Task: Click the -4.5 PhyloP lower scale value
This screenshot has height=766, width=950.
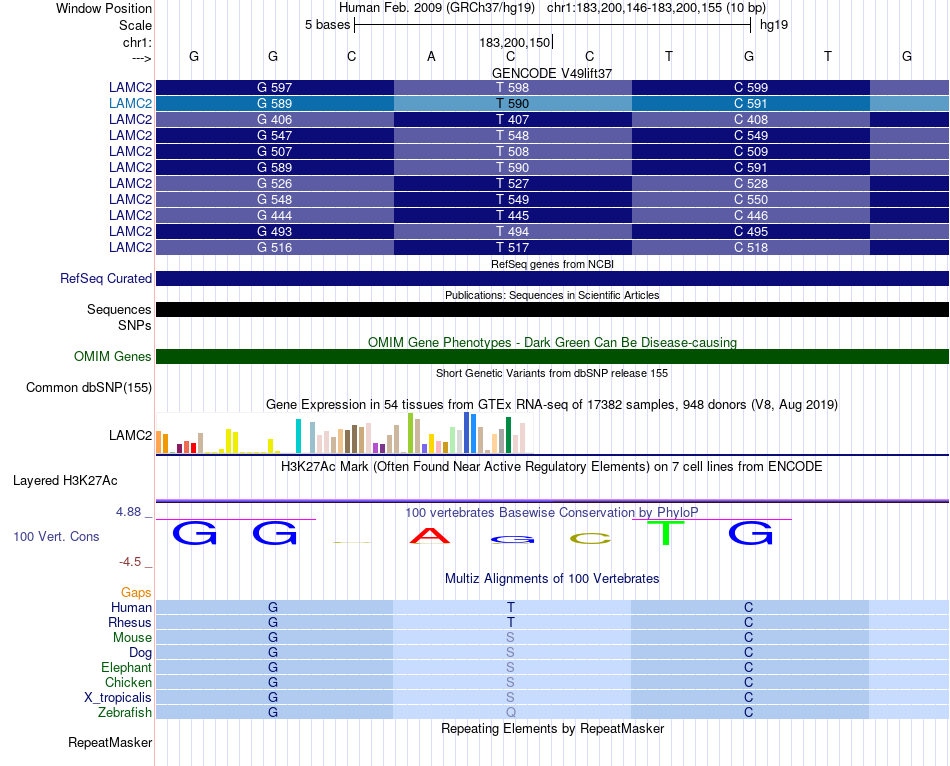Action: tap(130, 562)
